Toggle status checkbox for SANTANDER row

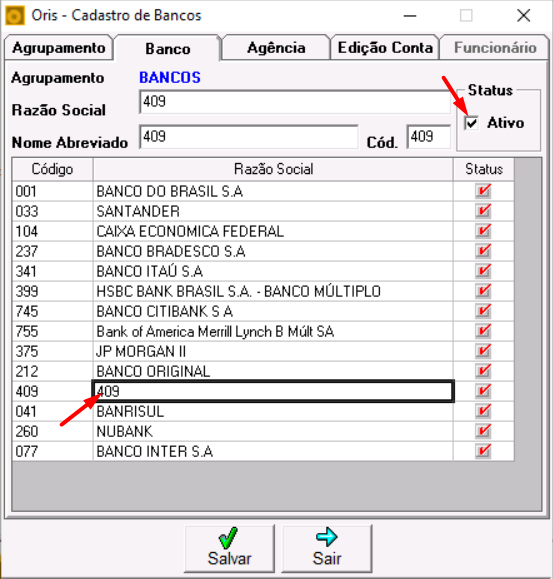(x=483, y=211)
